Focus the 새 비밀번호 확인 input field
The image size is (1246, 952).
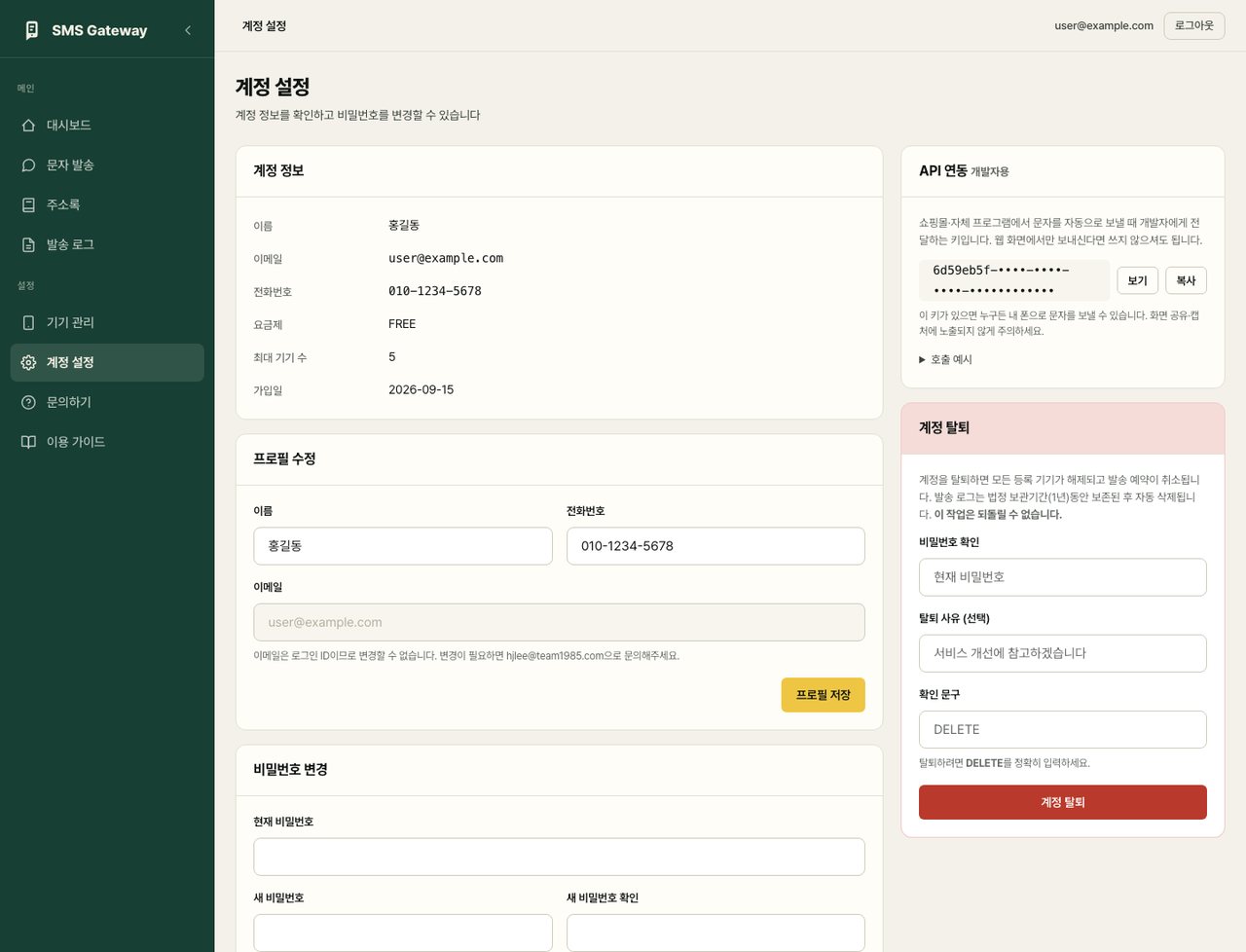coord(715,933)
